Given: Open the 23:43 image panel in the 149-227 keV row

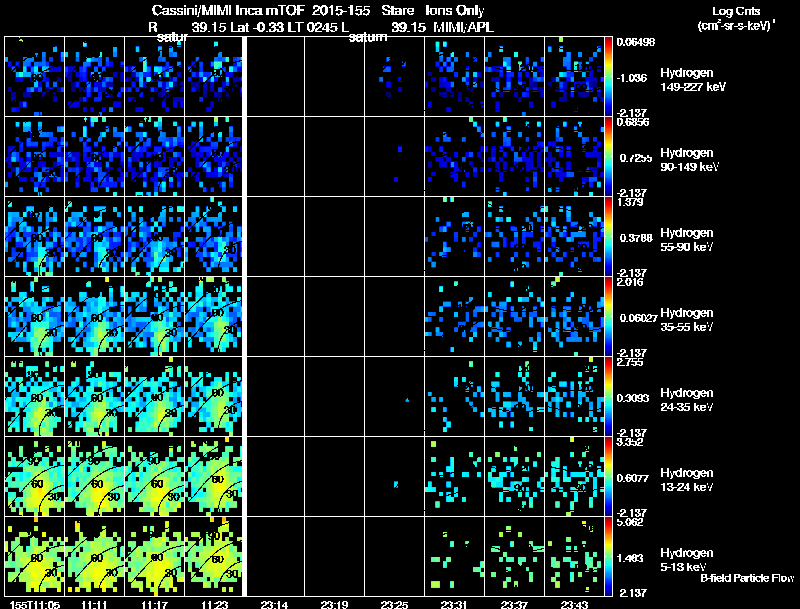Looking at the screenshot, I should [x=574, y=76].
